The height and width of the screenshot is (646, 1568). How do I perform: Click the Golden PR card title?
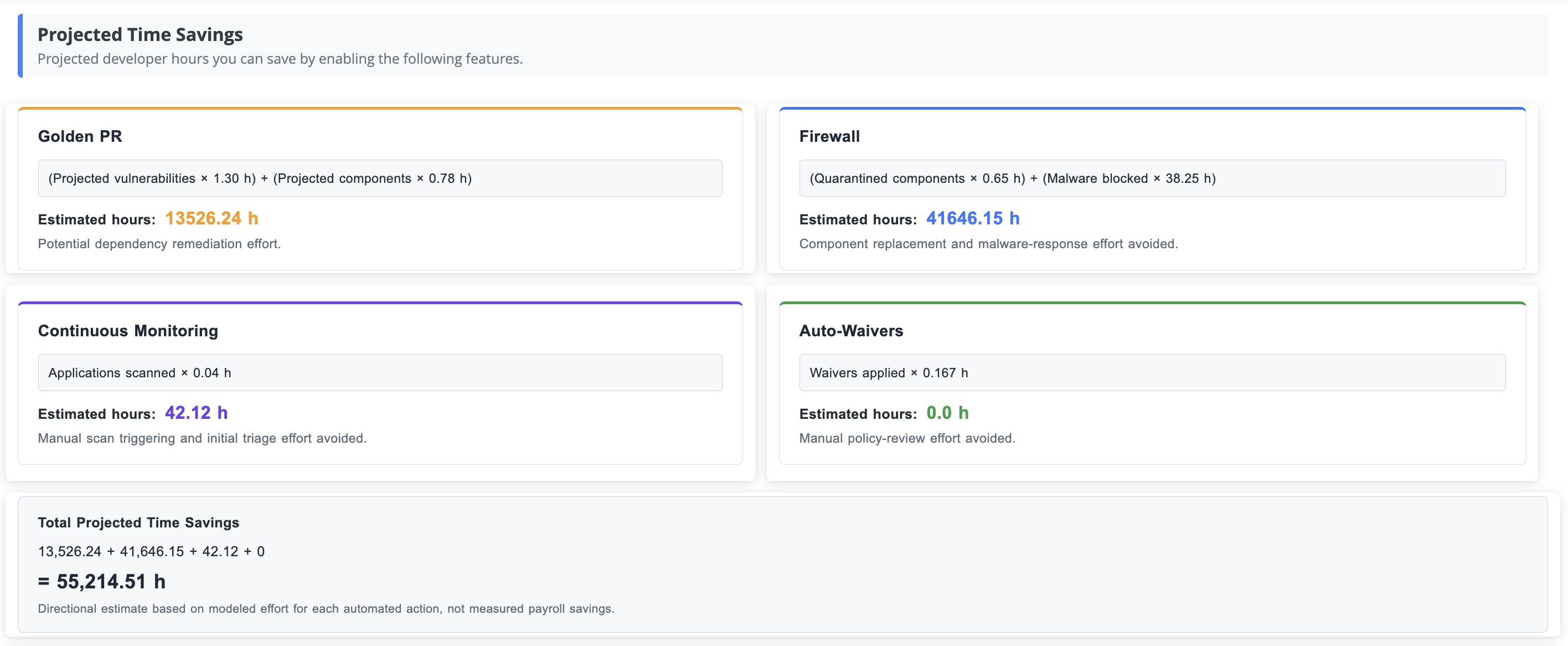(x=80, y=136)
